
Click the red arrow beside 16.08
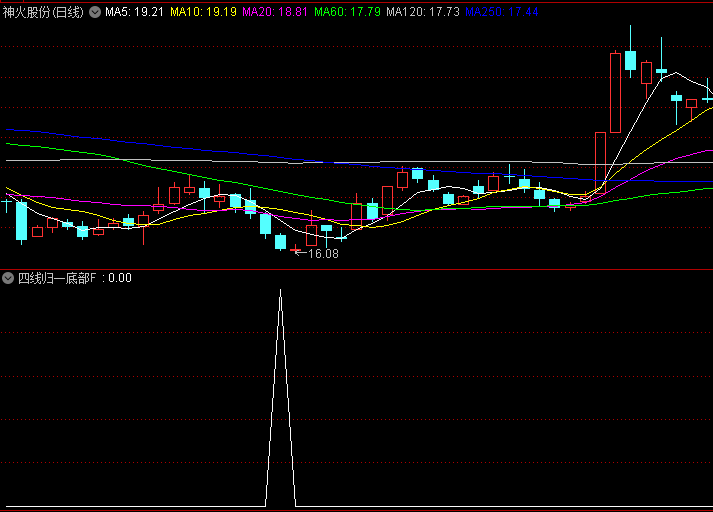pos(298,252)
